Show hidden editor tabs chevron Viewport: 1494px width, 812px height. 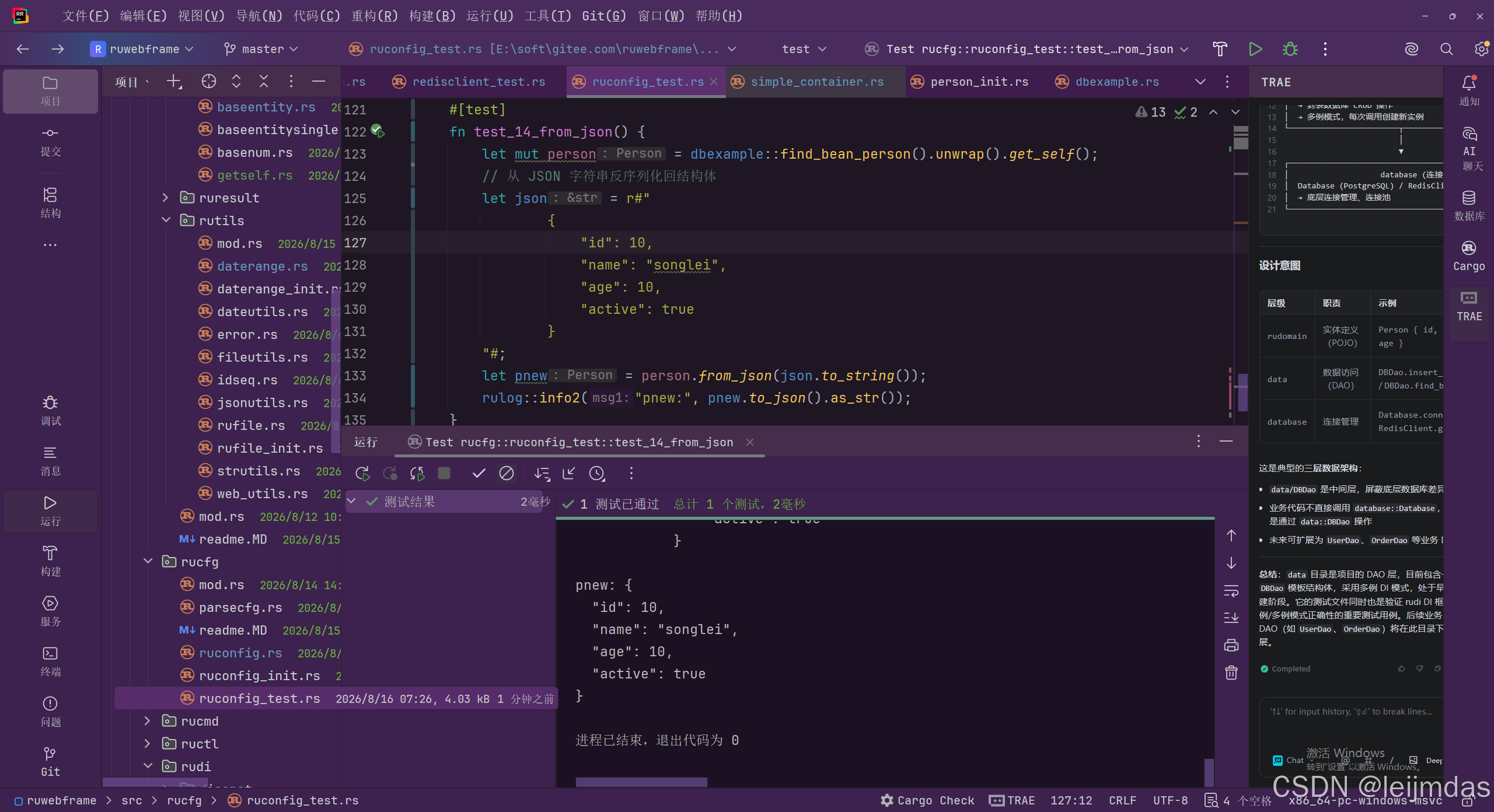tap(1200, 82)
